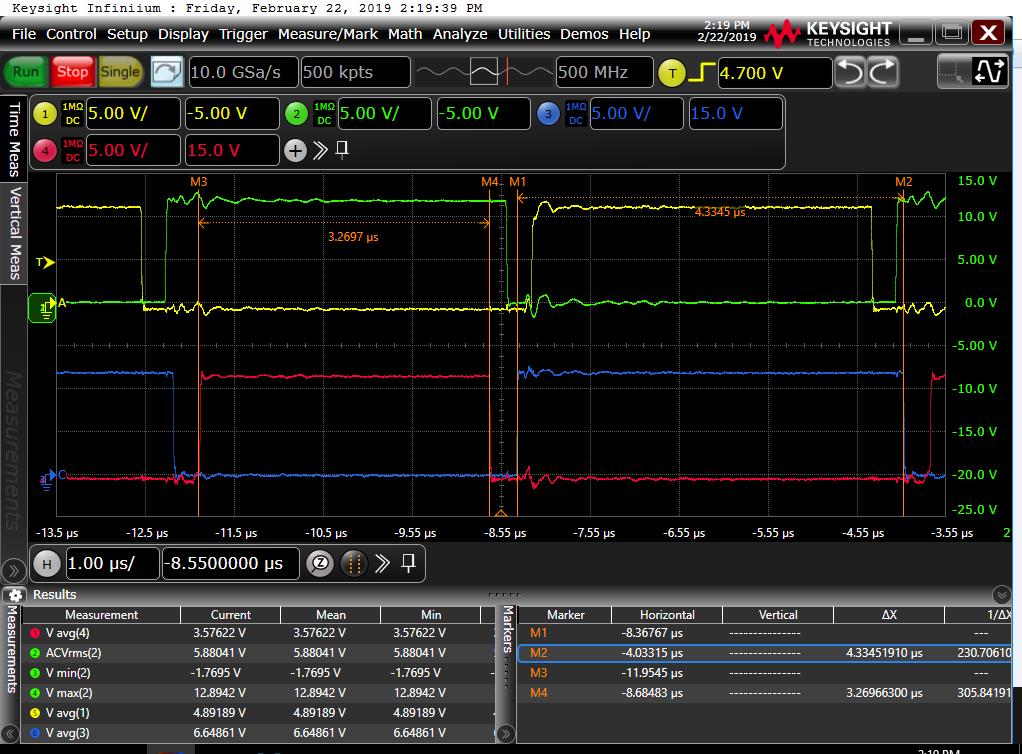
Task: Collapse the Results panel chevron at right
Action: click(x=1001, y=594)
